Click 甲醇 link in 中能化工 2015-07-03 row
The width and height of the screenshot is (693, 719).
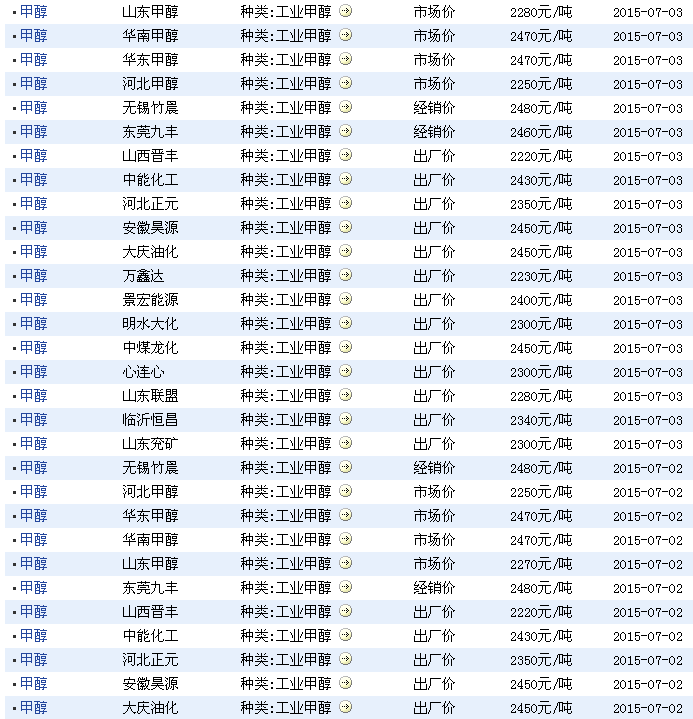pyautogui.click(x=33, y=180)
